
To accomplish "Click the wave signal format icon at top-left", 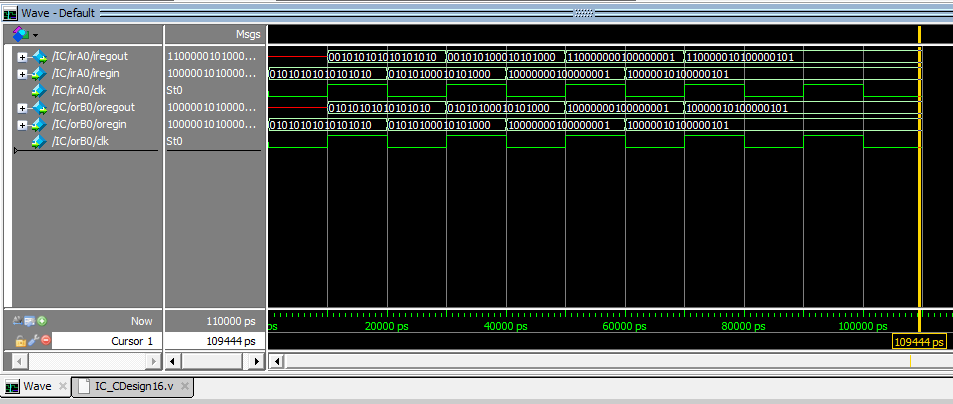I will (20, 34).
